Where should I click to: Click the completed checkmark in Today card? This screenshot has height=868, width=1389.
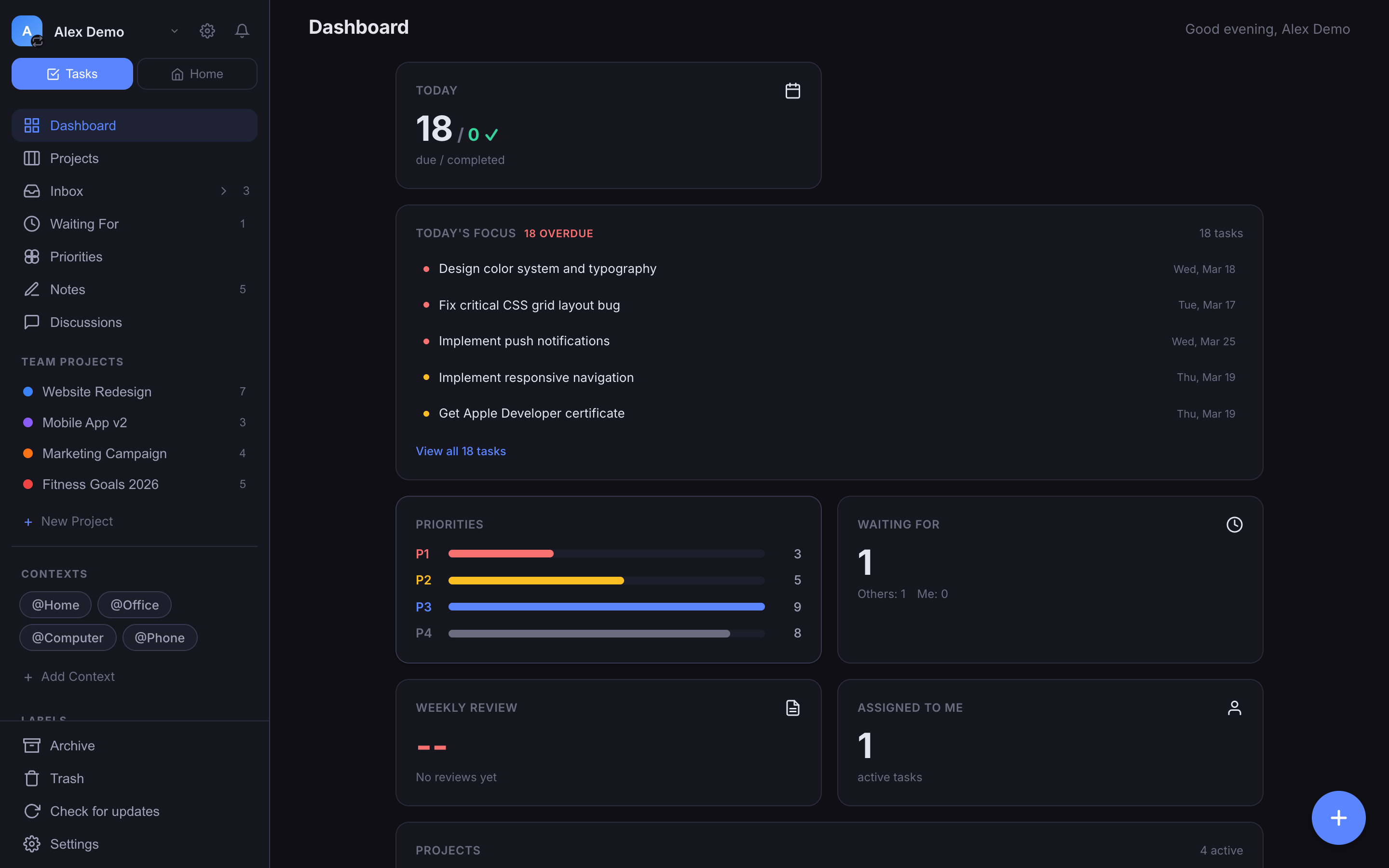[491, 135]
